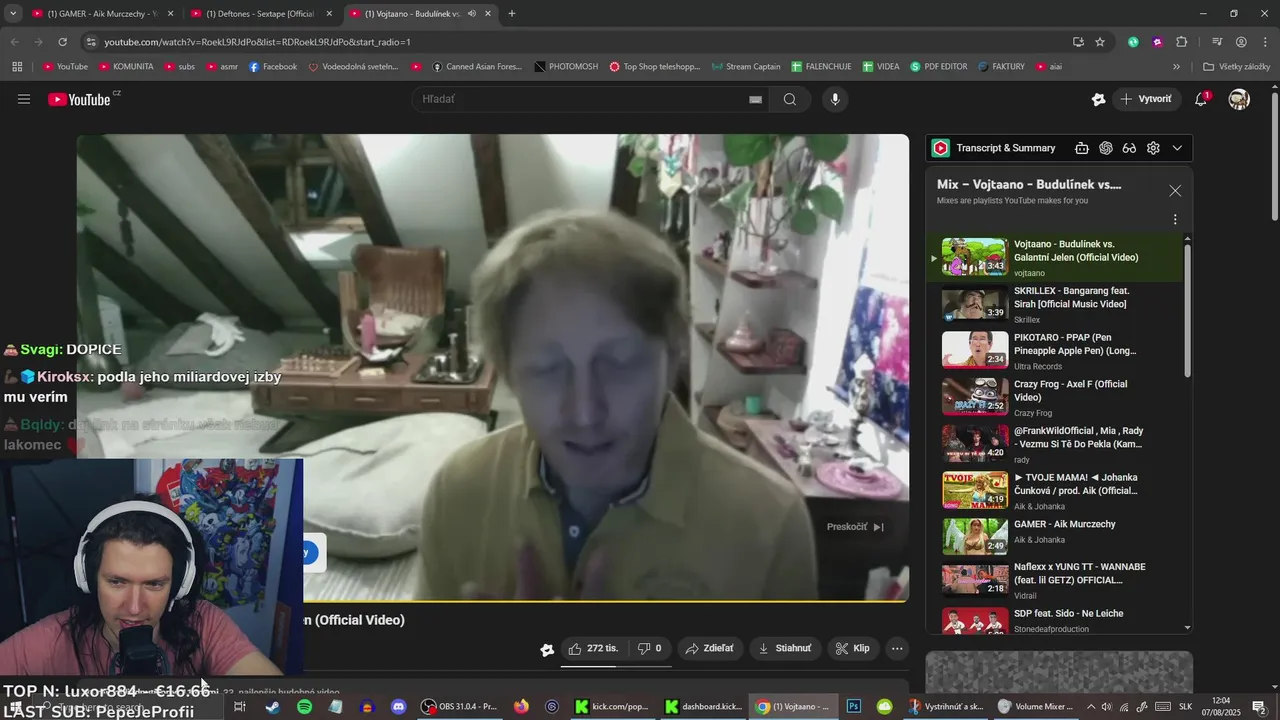This screenshot has height=720, width=1280.
Task: Open the KOMUNITA bookmark
Action: [x=125, y=67]
